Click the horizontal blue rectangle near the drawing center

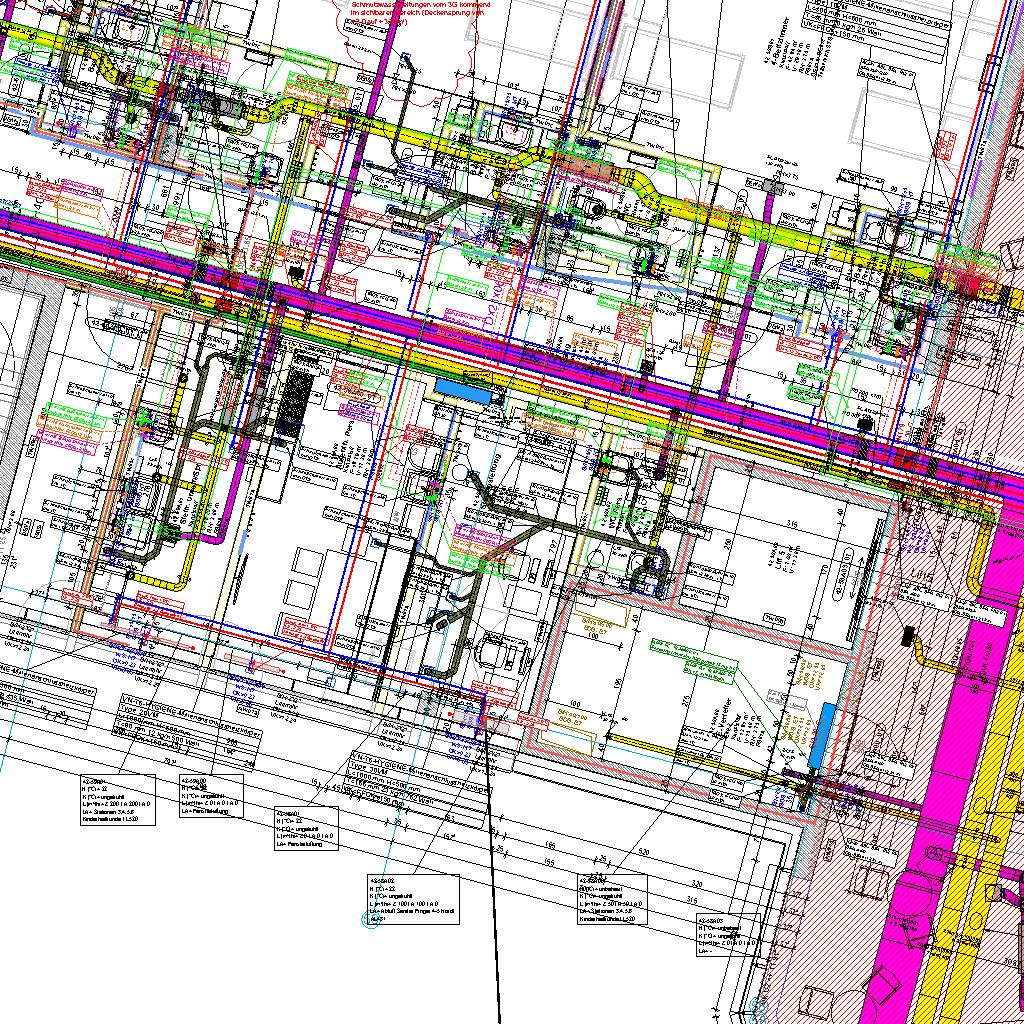tap(463, 390)
